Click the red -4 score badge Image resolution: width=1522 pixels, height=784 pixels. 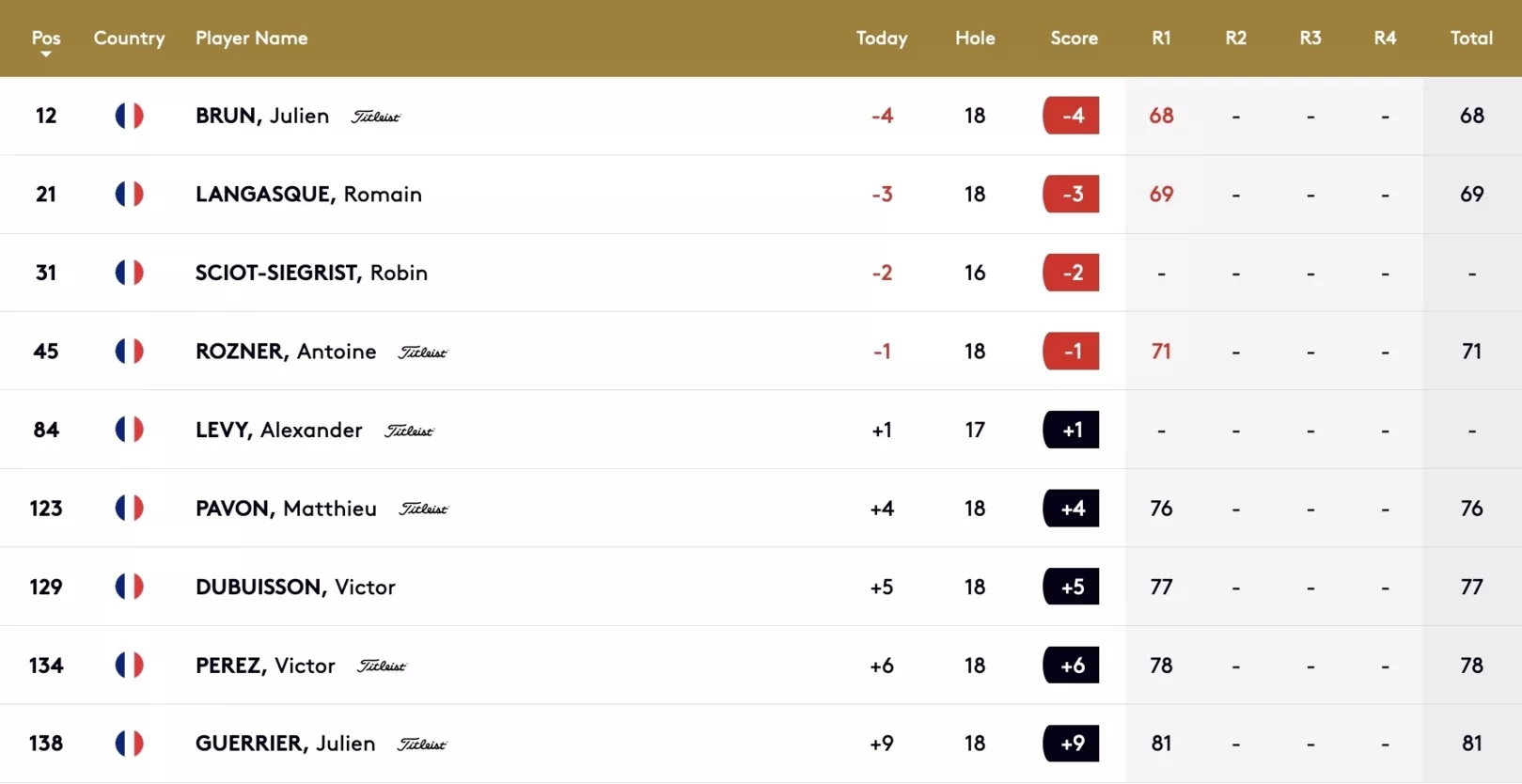[1071, 116]
